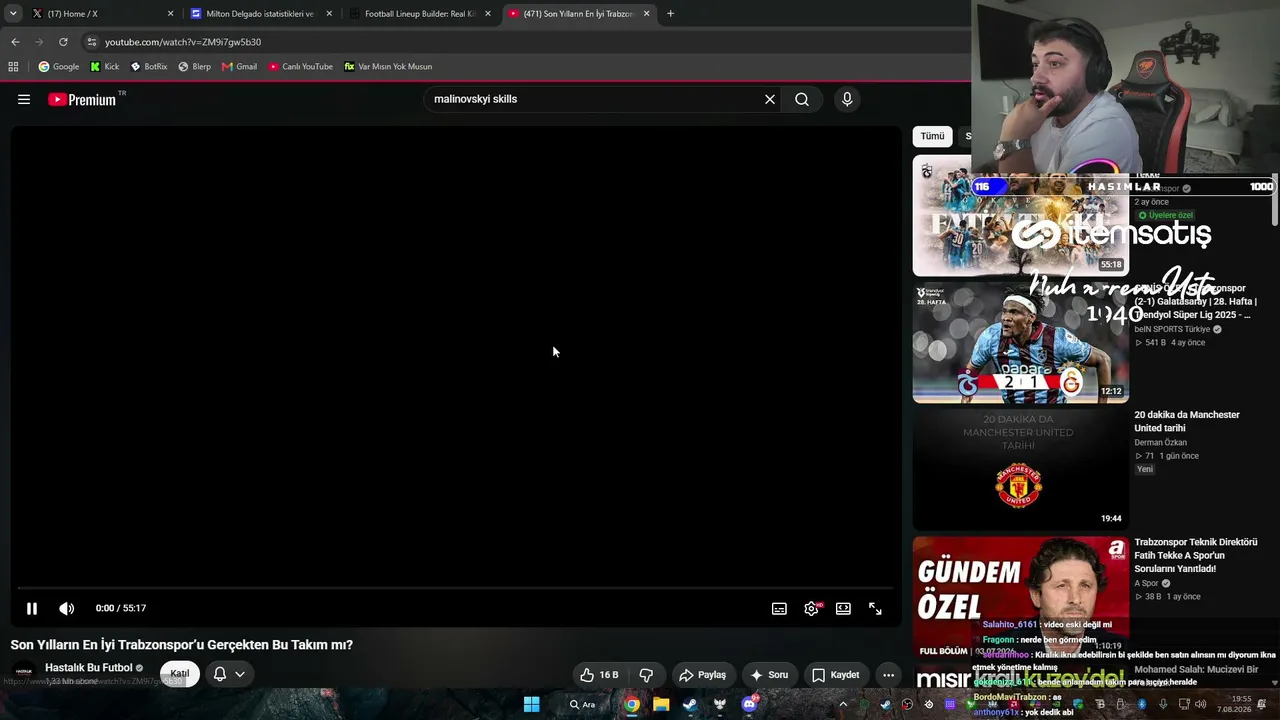This screenshot has height=720, width=1280.
Task: Open a new browser tab
Action: point(670,14)
